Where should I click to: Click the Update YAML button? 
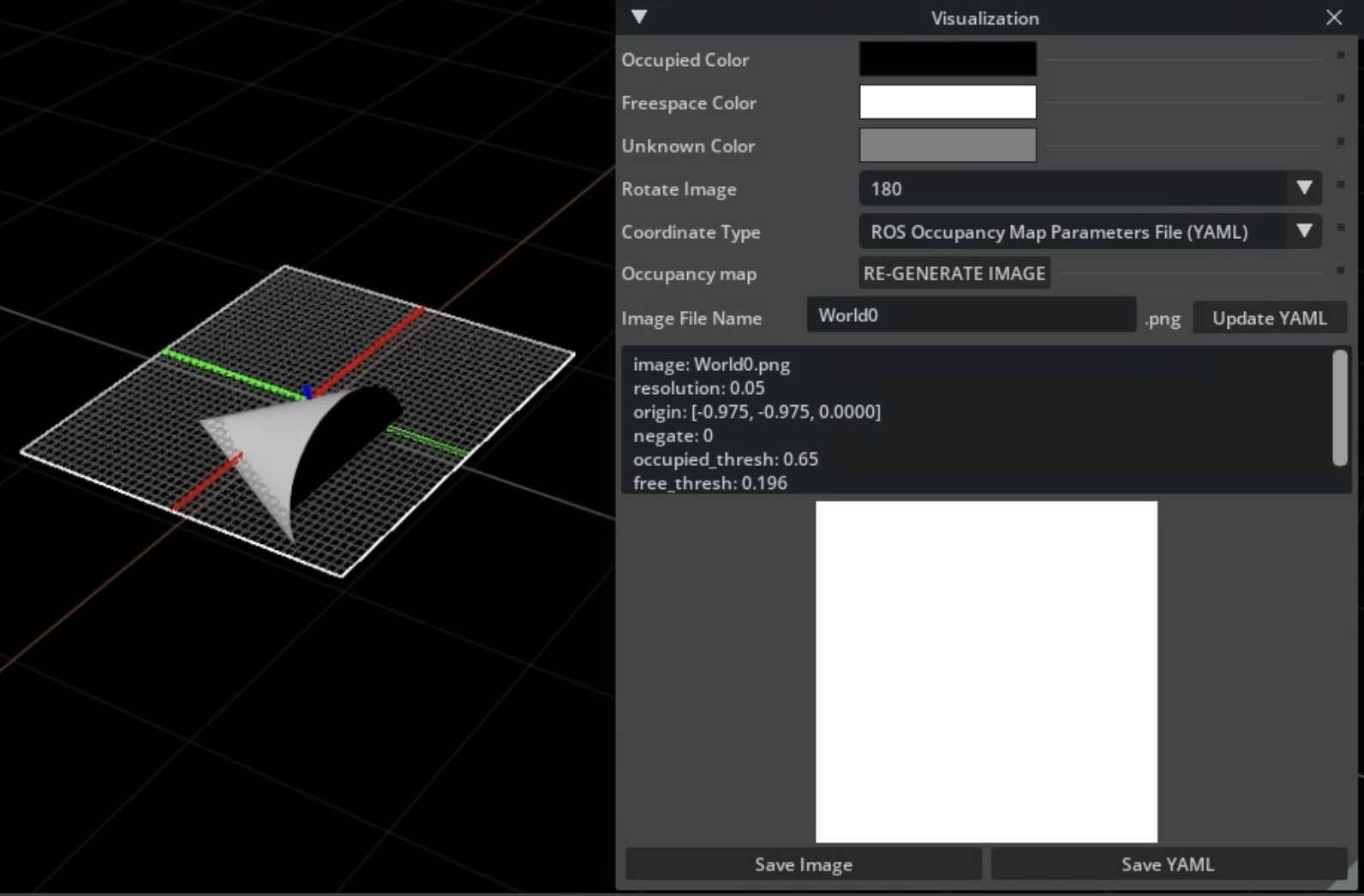pos(1270,318)
